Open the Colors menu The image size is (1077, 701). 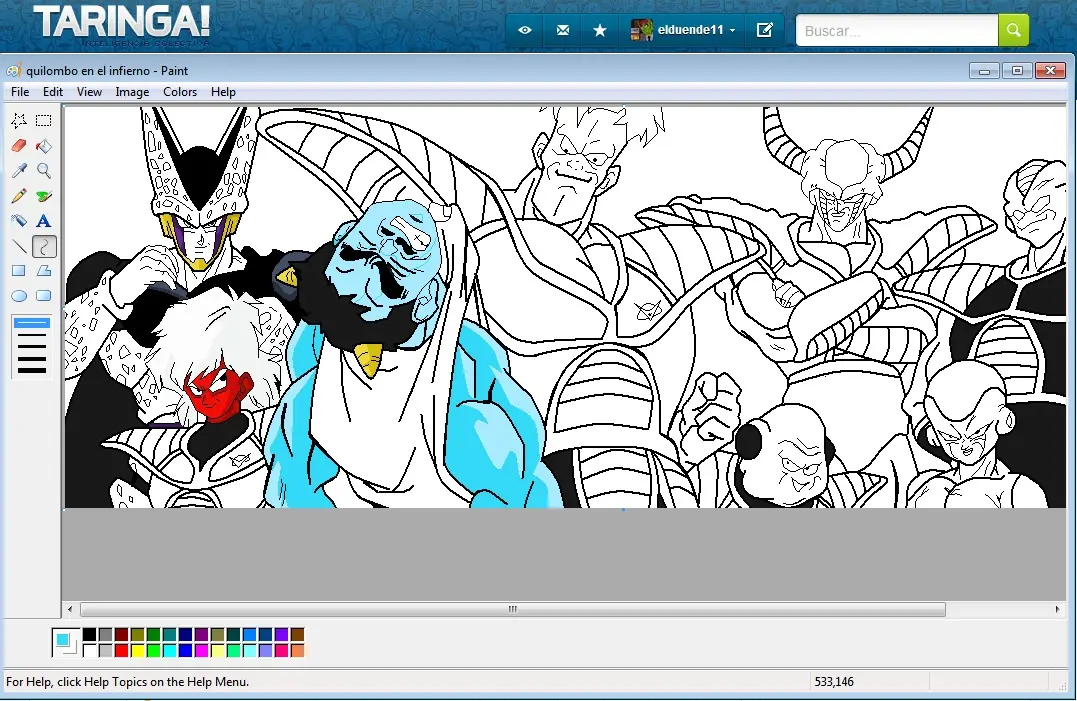(180, 92)
